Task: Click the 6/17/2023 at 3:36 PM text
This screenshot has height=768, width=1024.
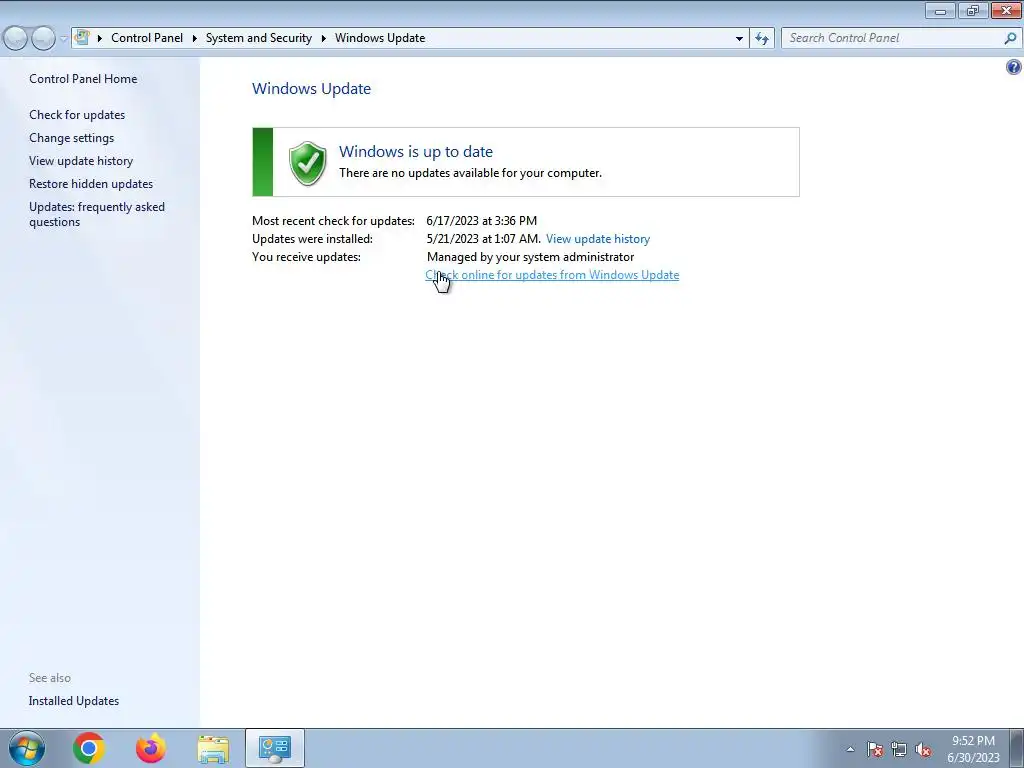Action: point(481,221)
